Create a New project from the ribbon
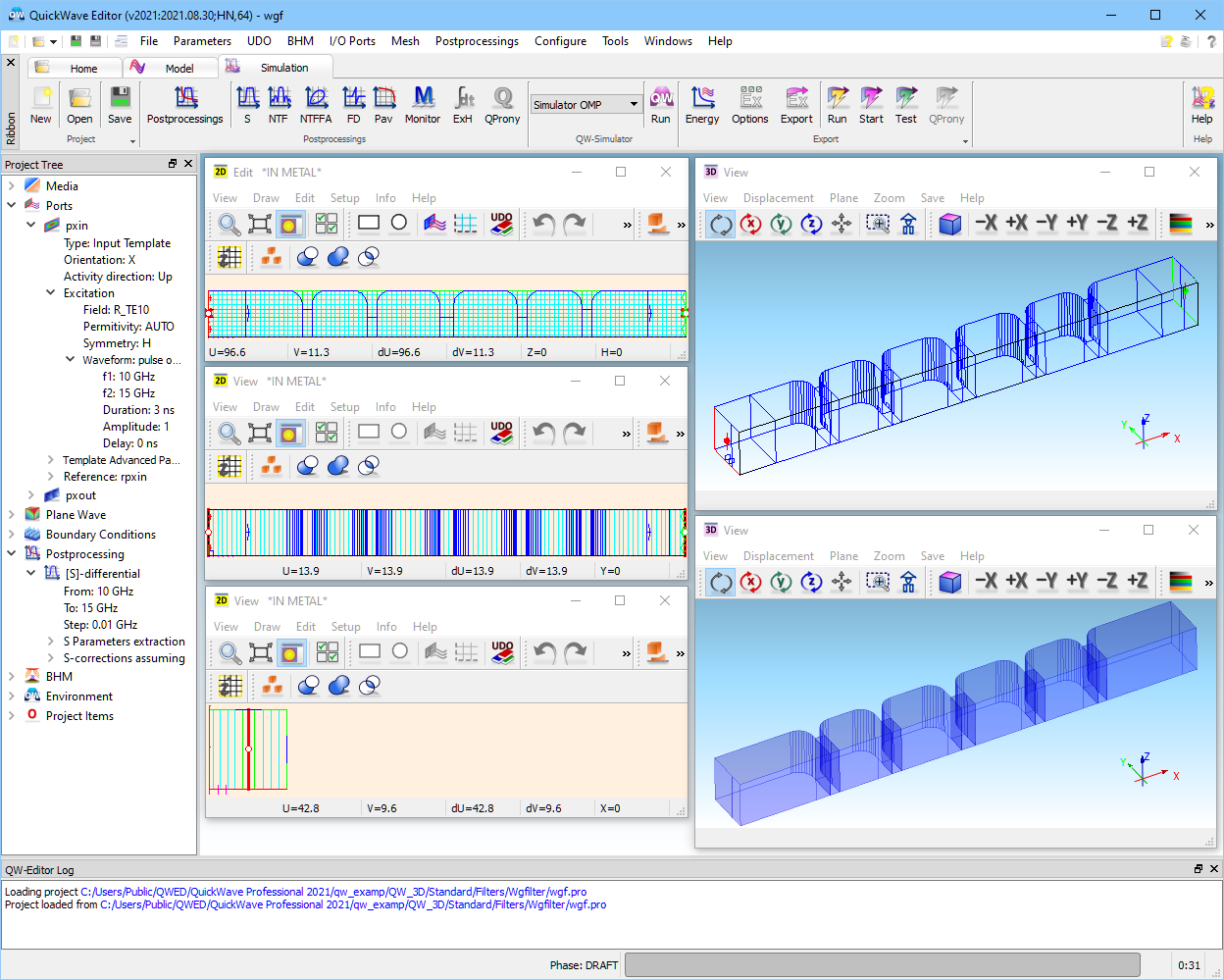The image size is (1224, 980). (41, 104)
